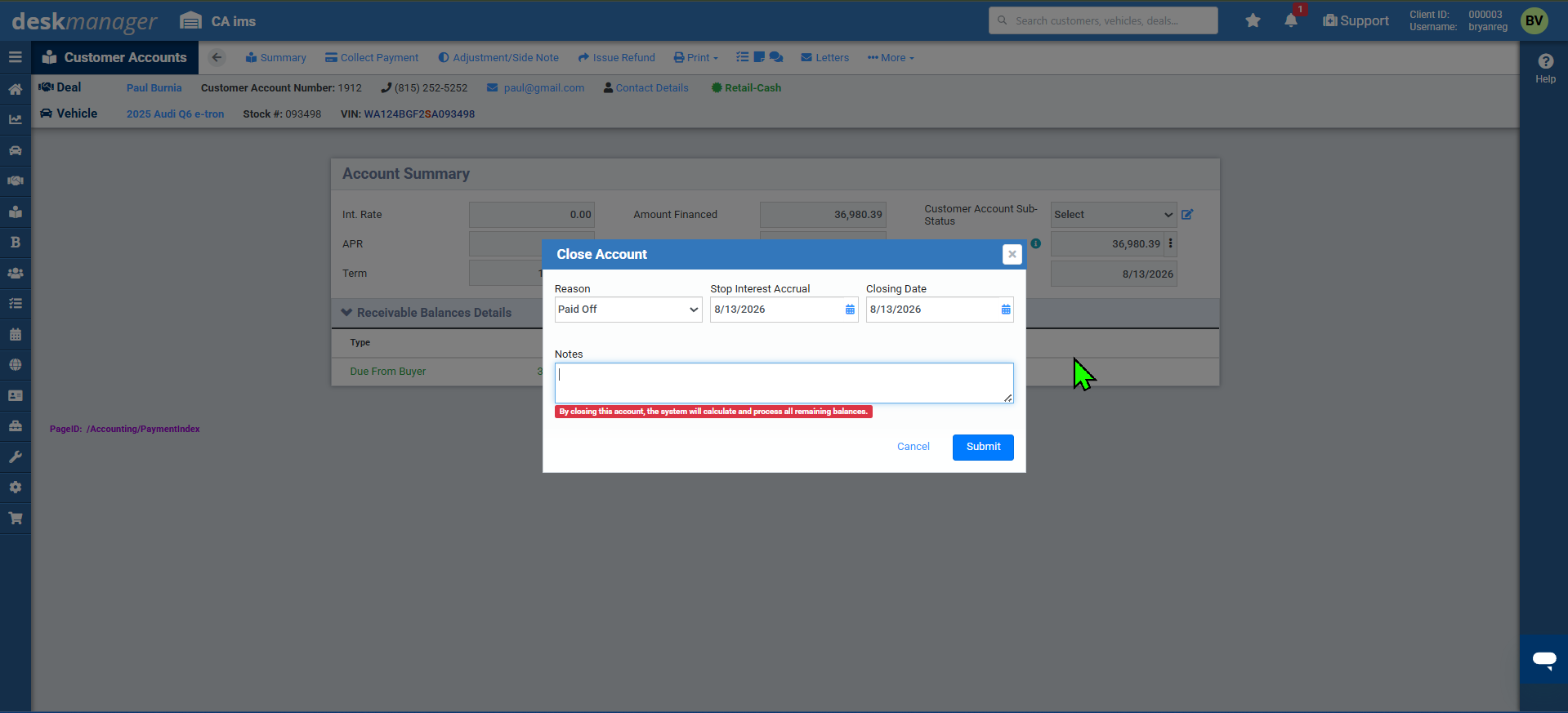Viewport: 1568px width, 713px height.
Task: Click the search customers, vehicles, deals box
Action: coord(1103,20)
